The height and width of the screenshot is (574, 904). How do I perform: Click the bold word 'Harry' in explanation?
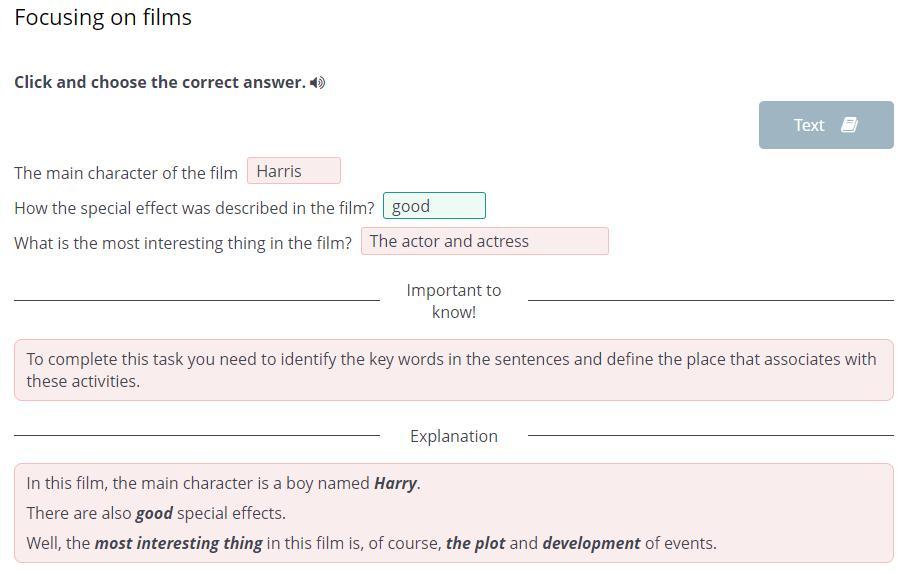point(396,483)
